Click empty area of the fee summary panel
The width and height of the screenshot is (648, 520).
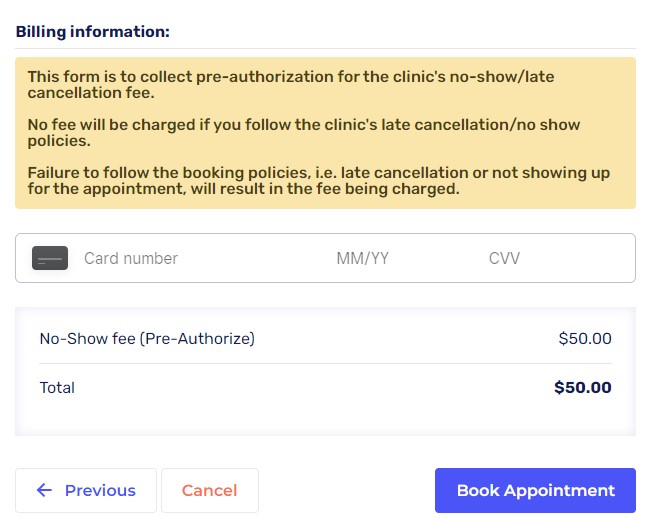click(x=325, y=418)
